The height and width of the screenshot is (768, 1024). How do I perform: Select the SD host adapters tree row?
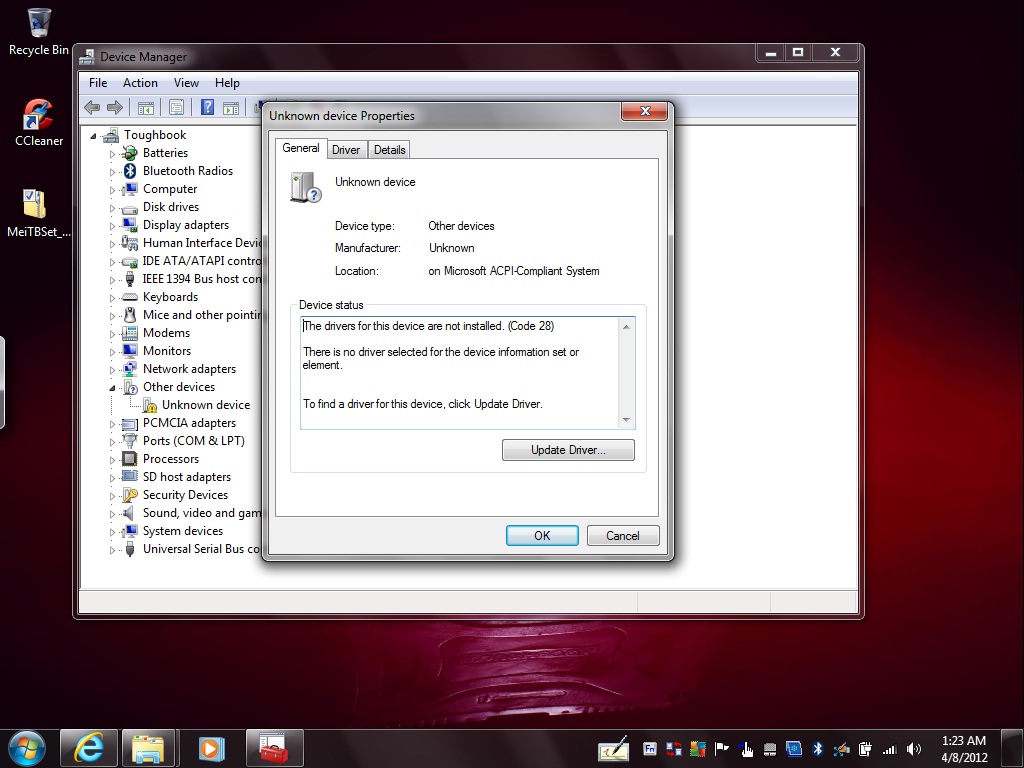(187, 477)
